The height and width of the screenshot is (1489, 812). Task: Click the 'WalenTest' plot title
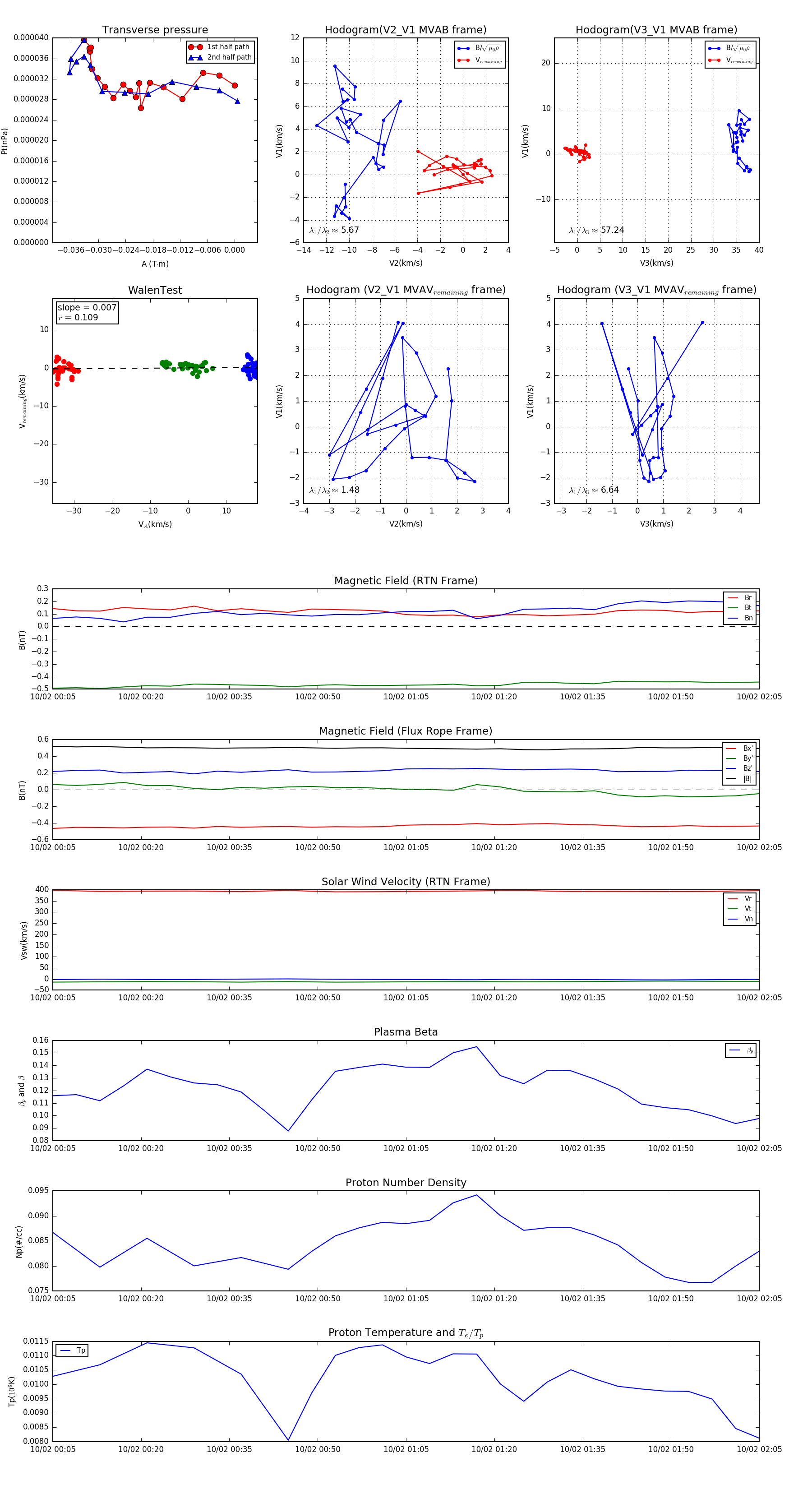tap(155, 290)
